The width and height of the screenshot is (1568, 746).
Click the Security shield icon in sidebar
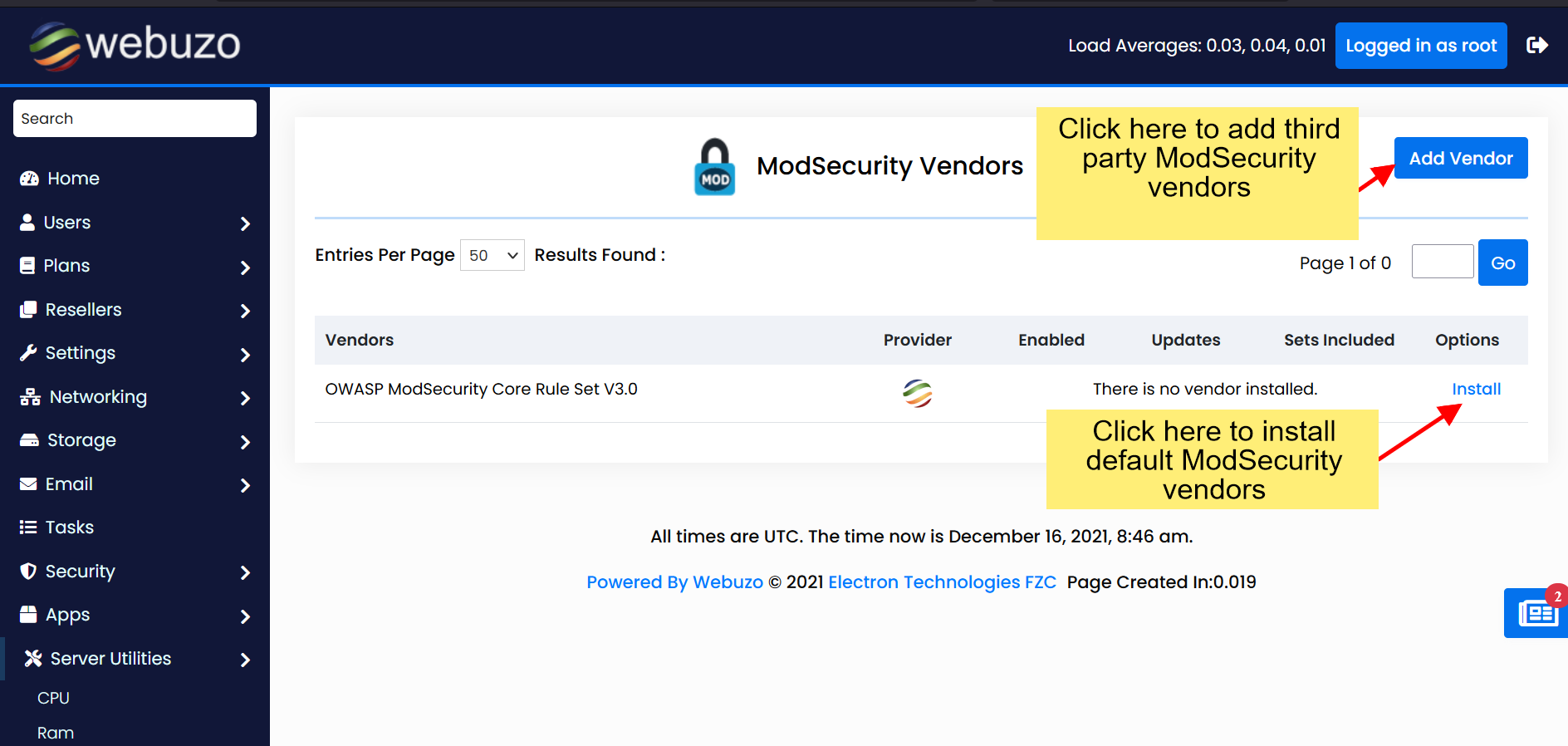pyautogui.click(x=28, y=572)
